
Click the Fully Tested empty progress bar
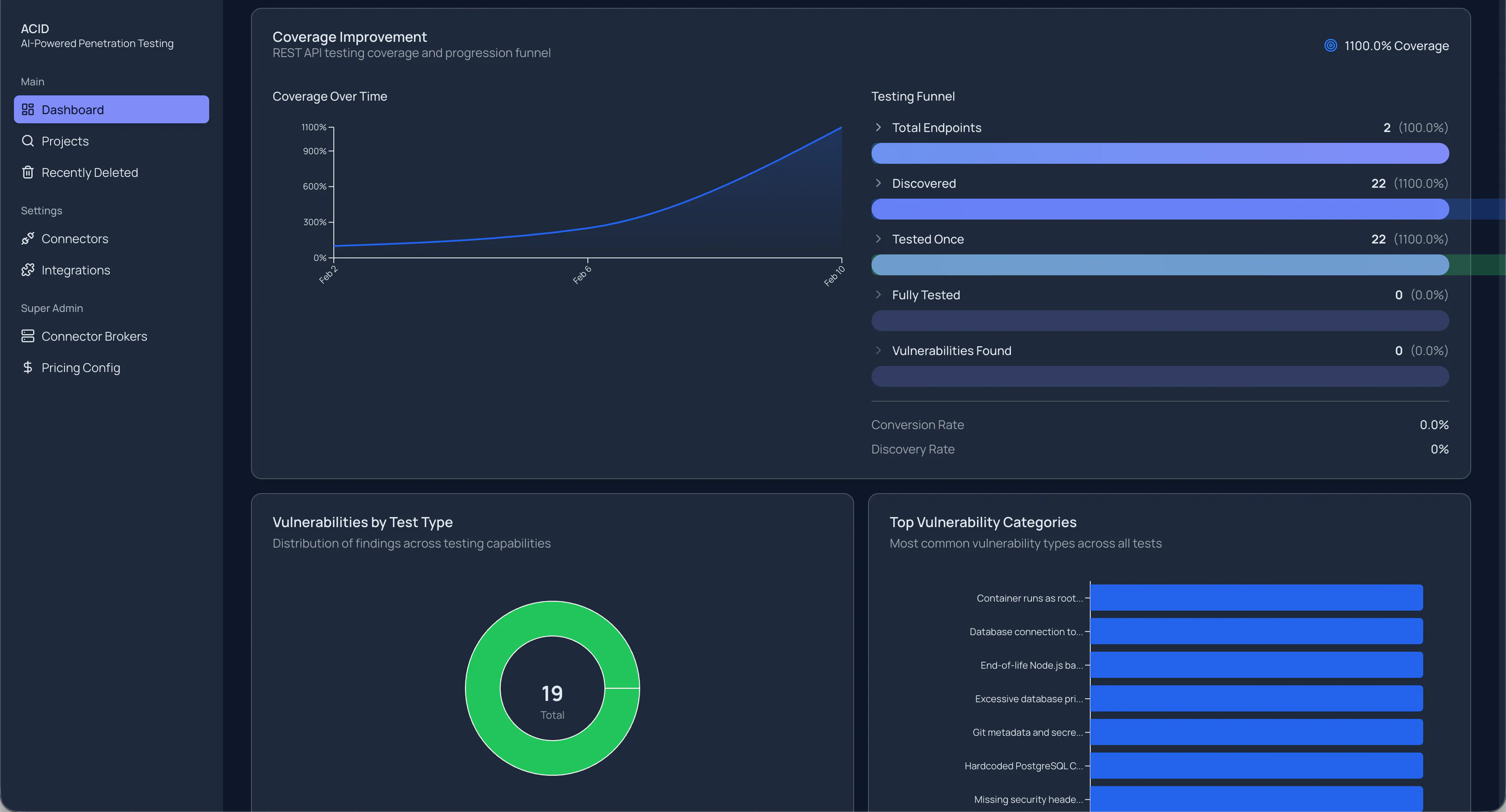click(x=1160, y=320)
